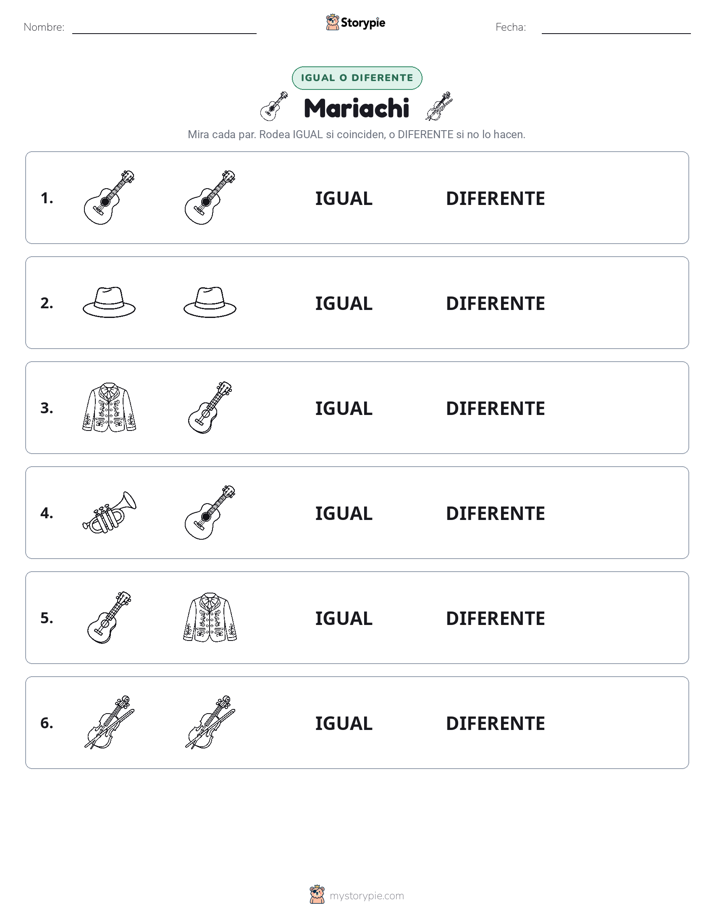Select the ukulele in row 5

coord(109,617)
